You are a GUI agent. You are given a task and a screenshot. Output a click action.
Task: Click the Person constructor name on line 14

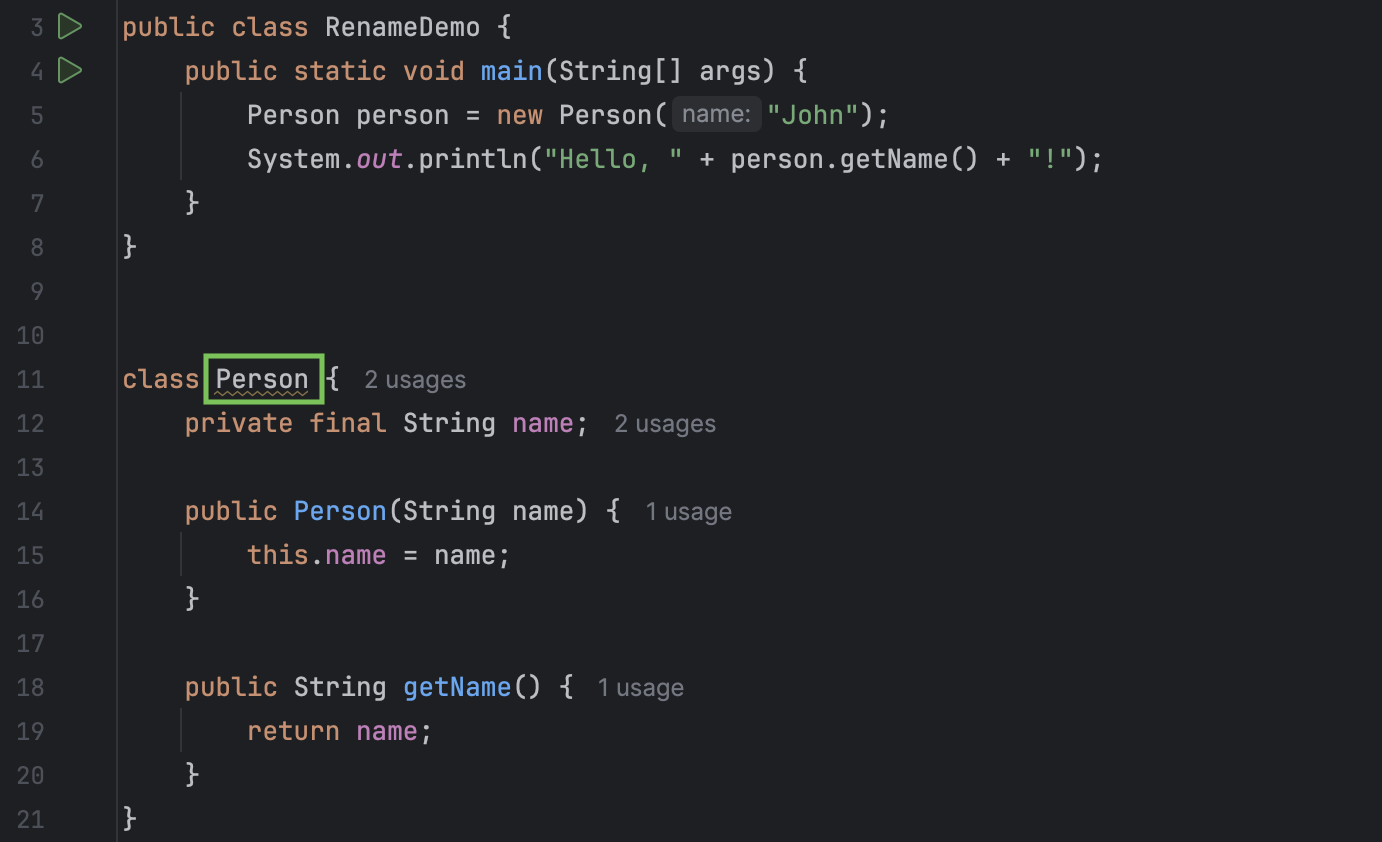[x=340, y=511]
